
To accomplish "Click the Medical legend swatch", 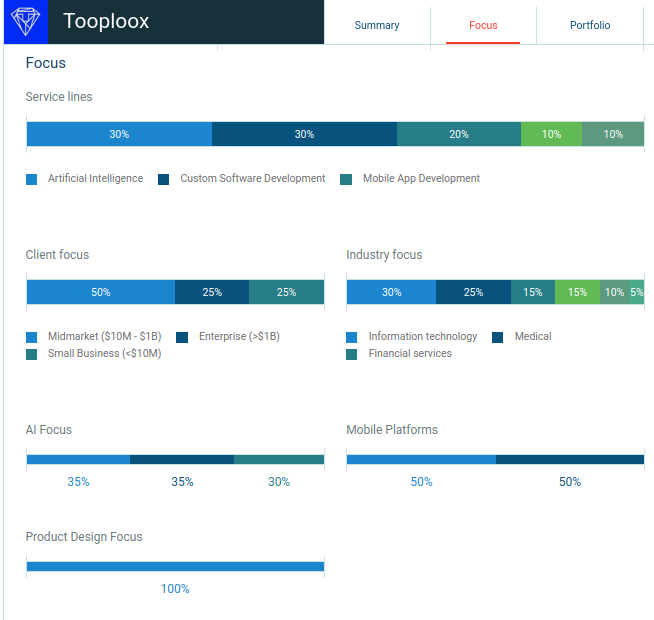I will [x=498, y=337].
